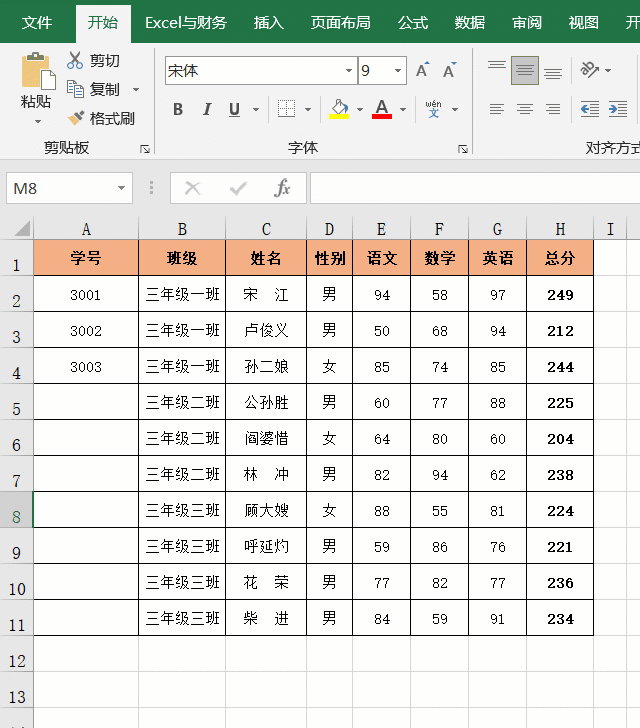Switch to 插入 Insert tab
Viewport: 640px width, 728px height.
(269, 22)
